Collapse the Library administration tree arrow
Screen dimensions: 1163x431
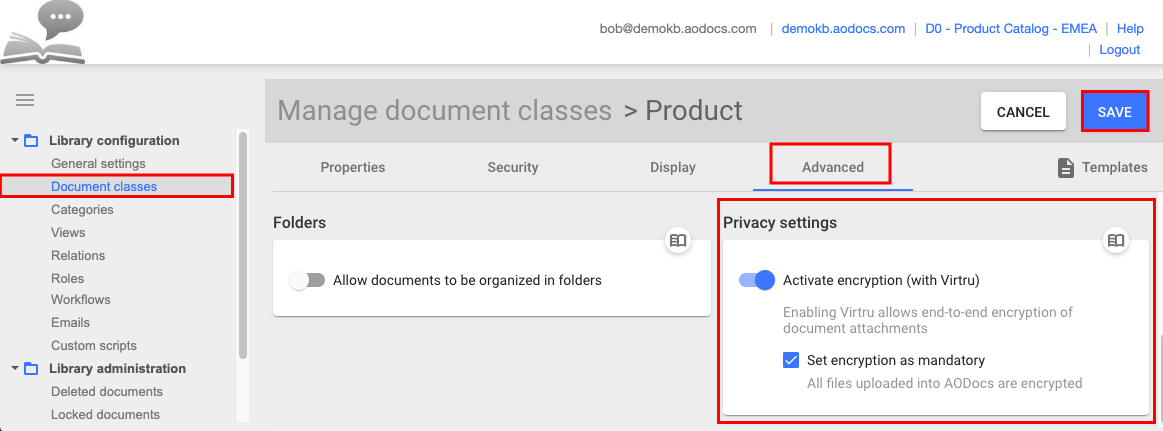tap(14, 369)
